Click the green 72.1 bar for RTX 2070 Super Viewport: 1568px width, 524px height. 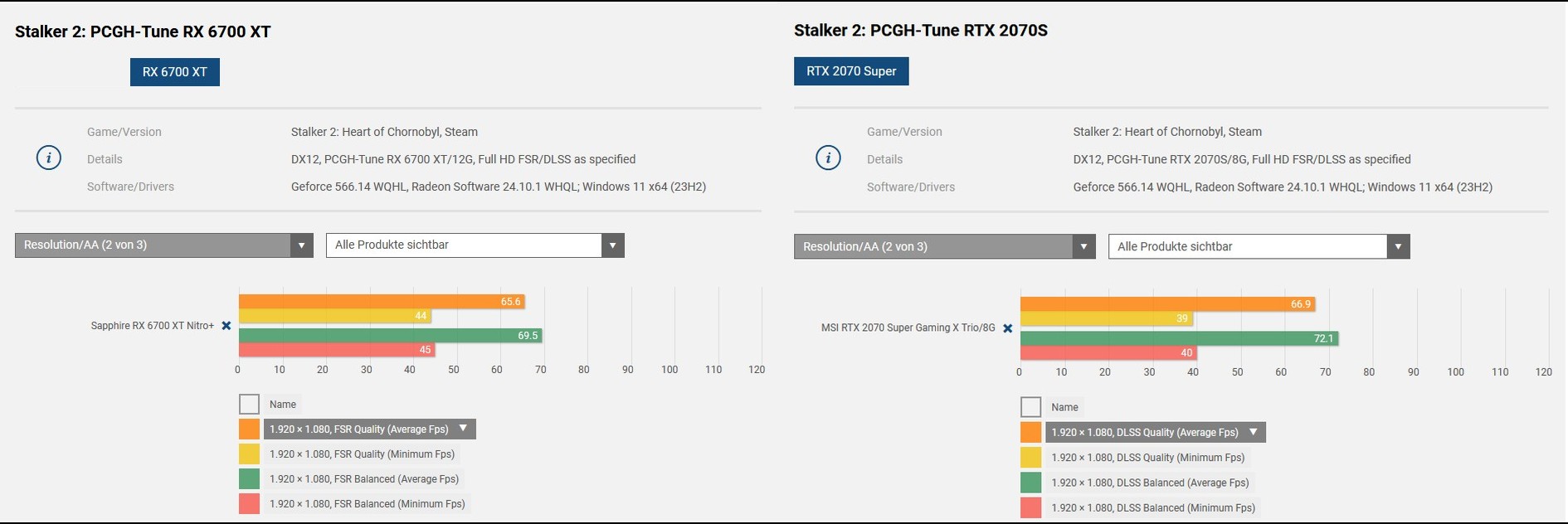coord(1179,338)
